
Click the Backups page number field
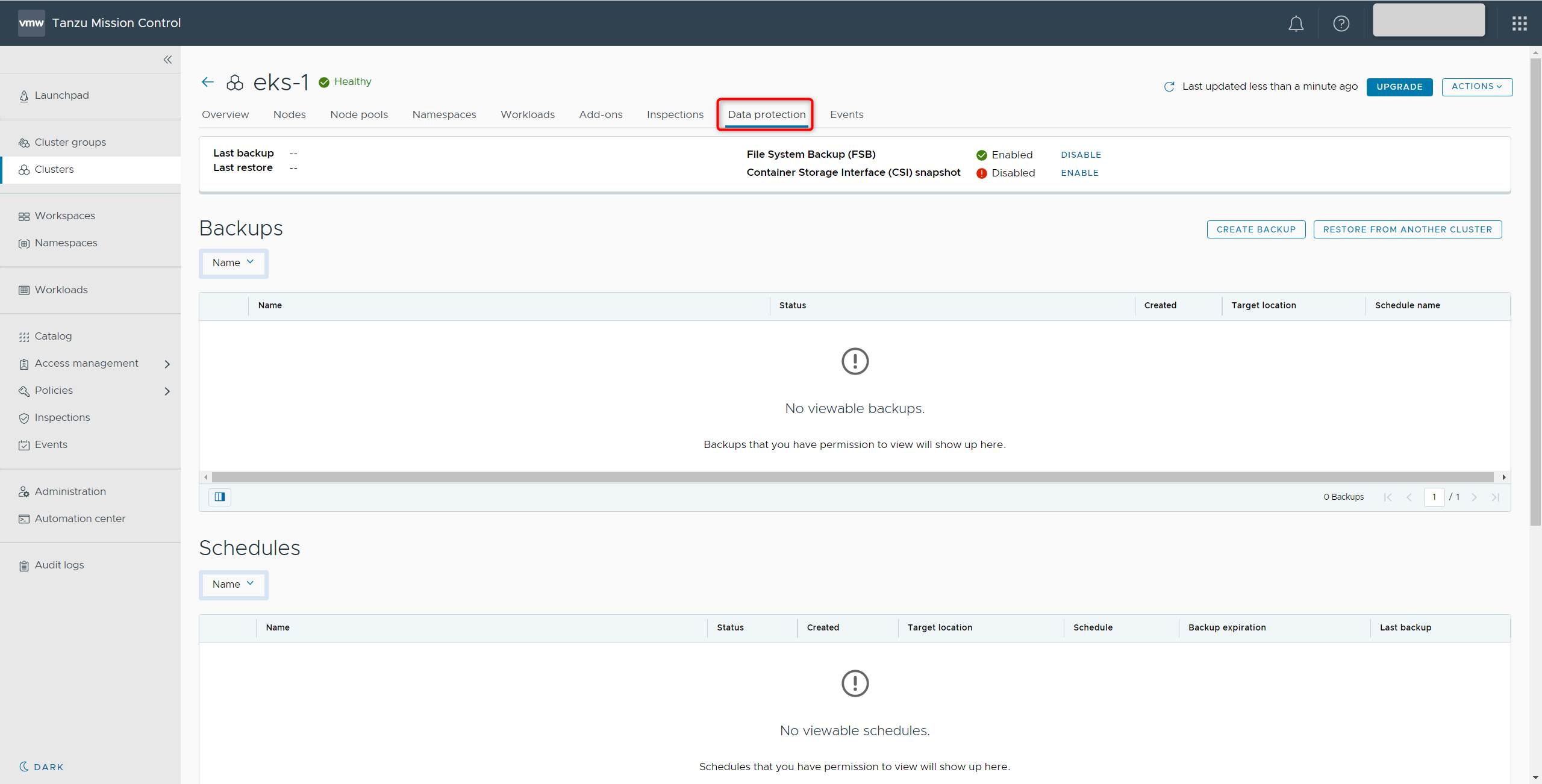(1434, 497)
